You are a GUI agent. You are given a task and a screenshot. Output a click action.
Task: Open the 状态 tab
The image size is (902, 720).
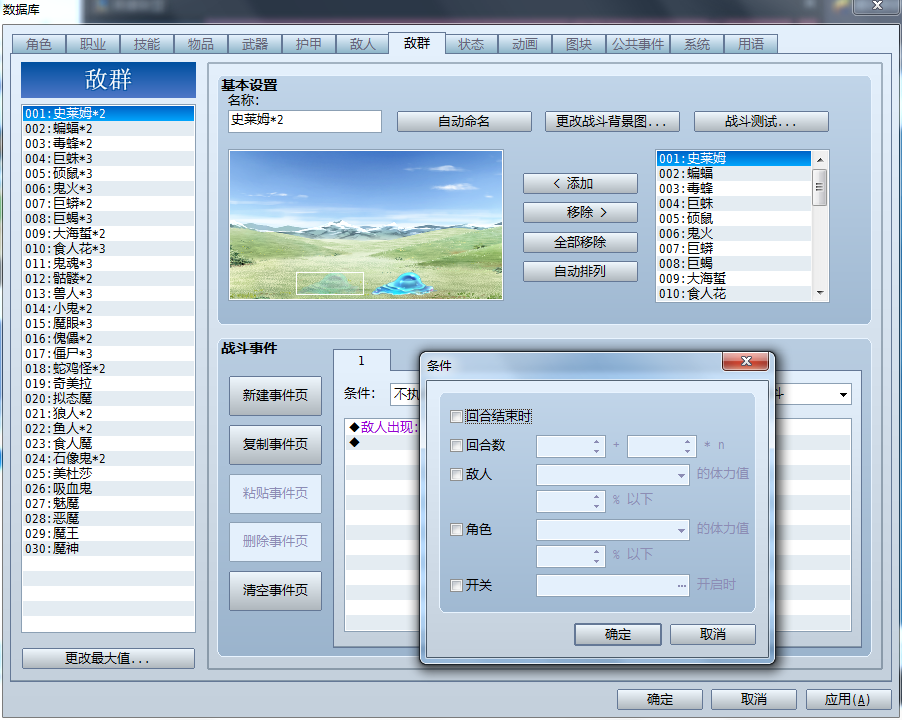click(471, 44)
